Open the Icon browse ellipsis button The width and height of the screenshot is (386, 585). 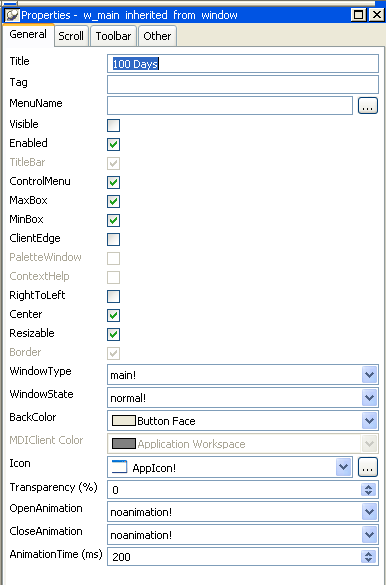point(368,467)
